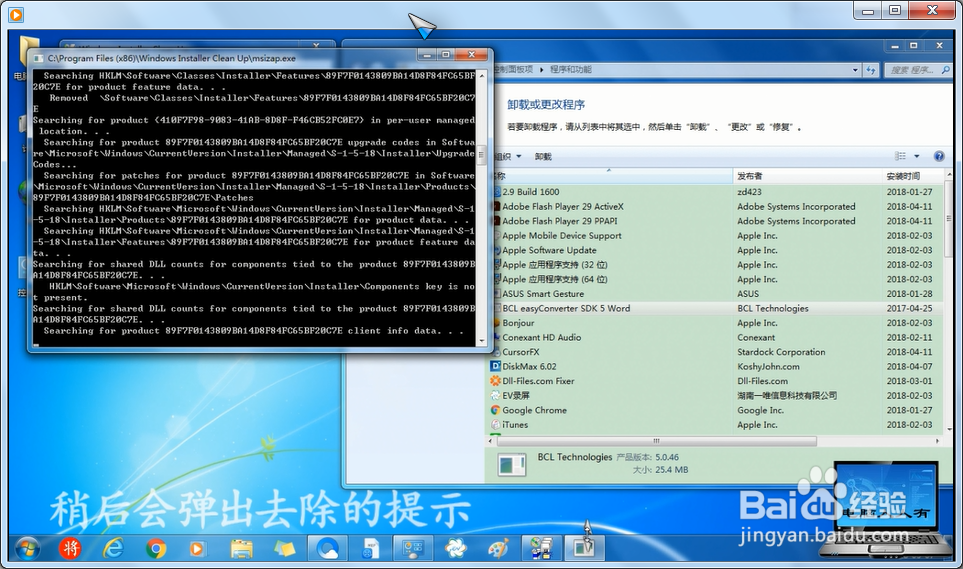The image size is (963, 569).
Task: Click the orange player icon in outer title bar
Action: coord(16,14)
